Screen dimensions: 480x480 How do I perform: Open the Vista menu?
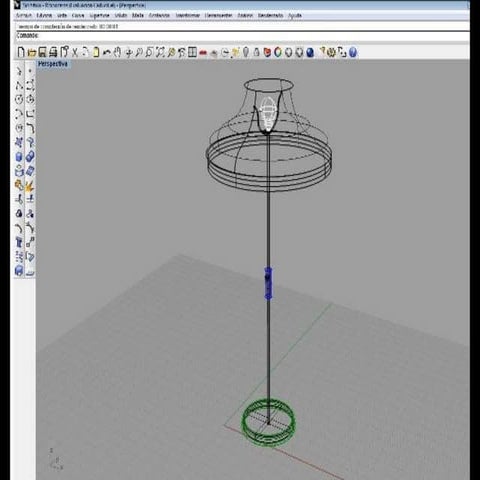point(62,15)
